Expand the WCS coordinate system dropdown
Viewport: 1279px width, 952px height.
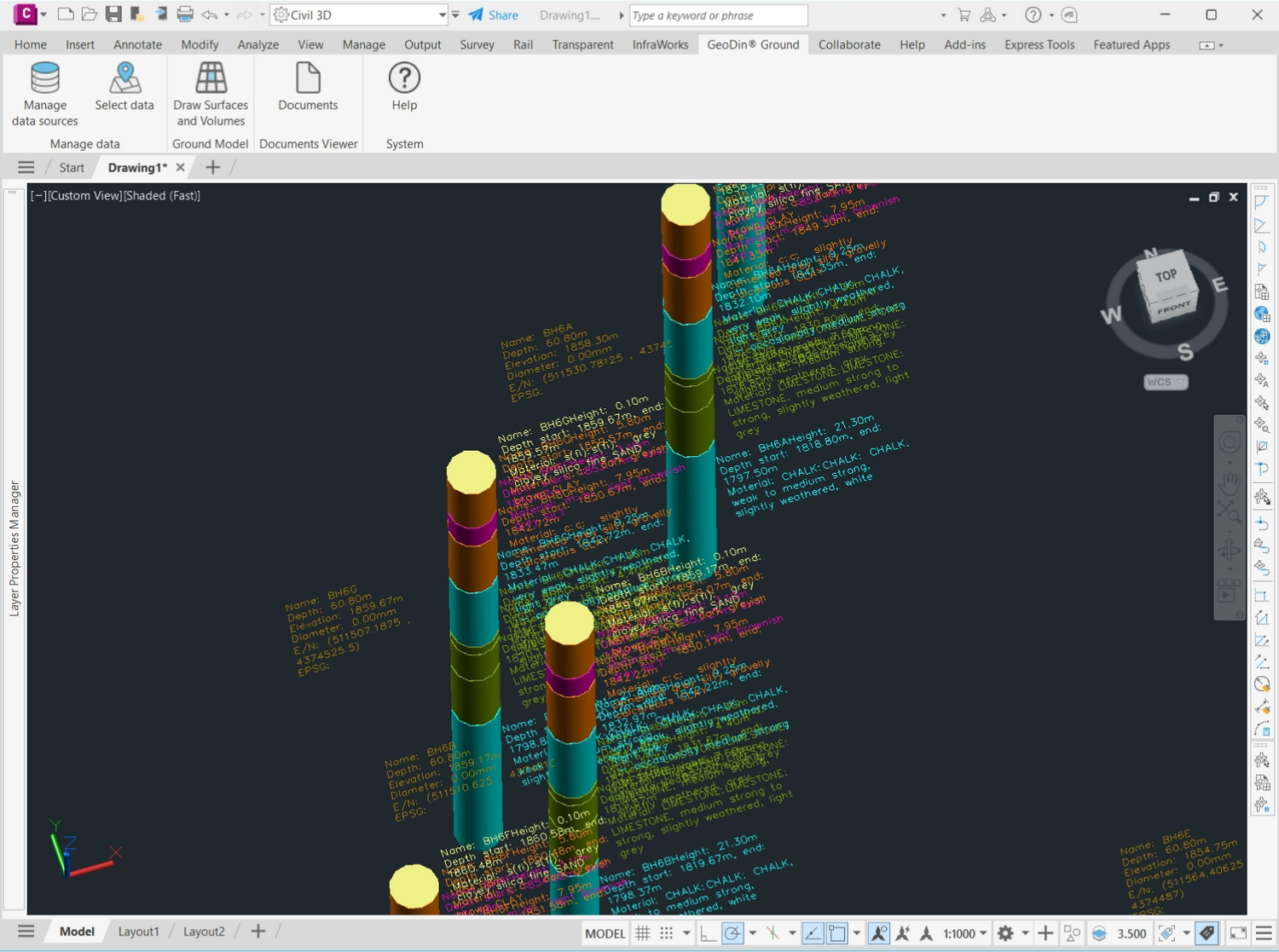coord(1166,382)
